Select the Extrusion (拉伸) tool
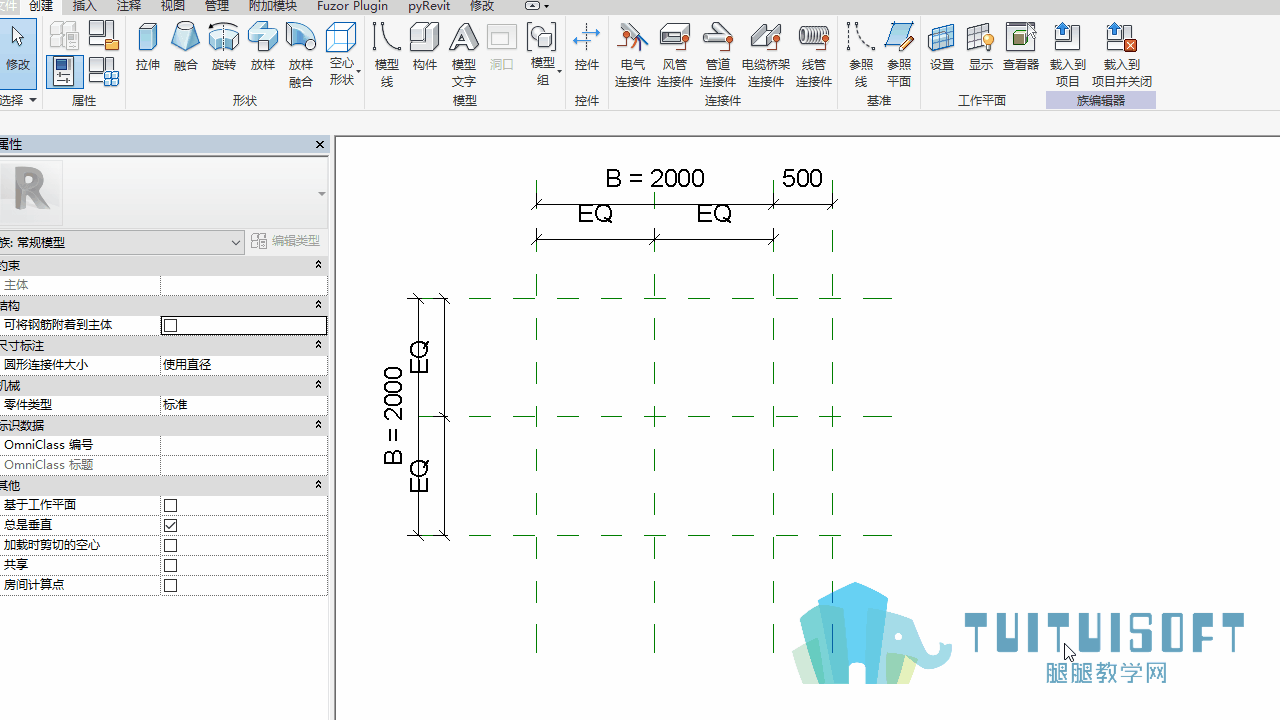 coord(148,48)
